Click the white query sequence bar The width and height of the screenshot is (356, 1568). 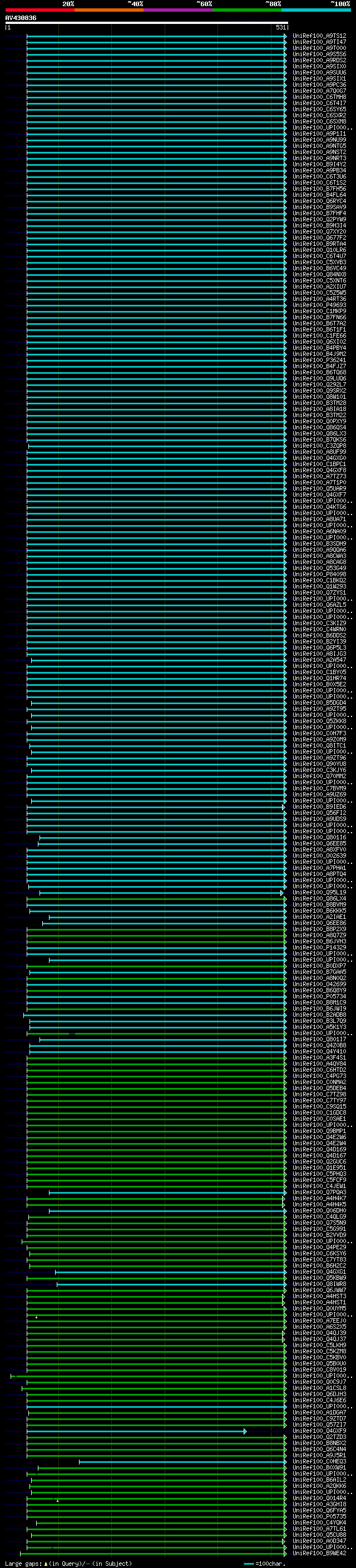coord(147,22)
